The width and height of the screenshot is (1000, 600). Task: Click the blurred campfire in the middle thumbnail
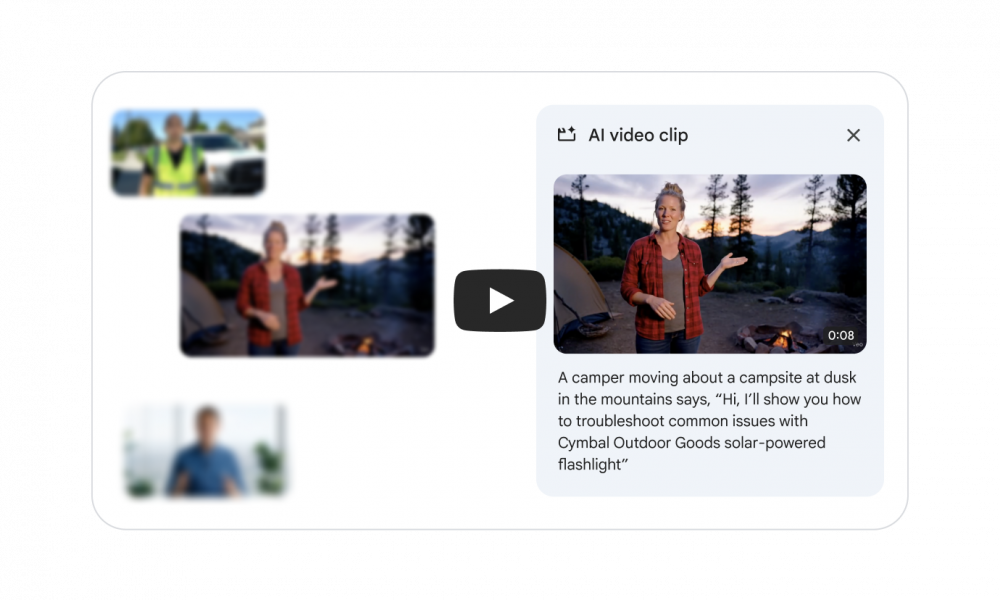point(365,345)
